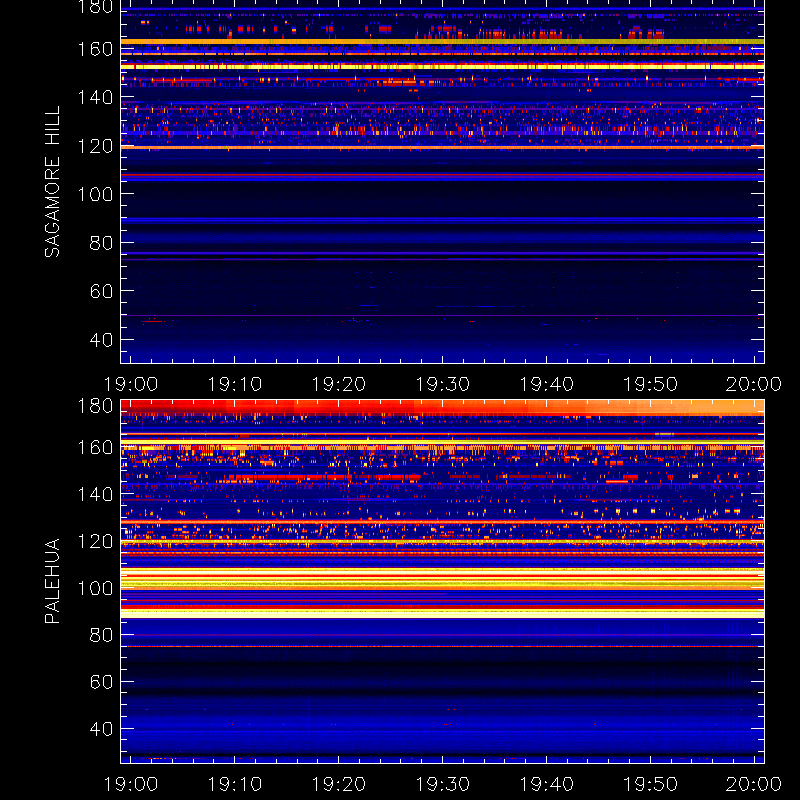Click the 19:20 time label under the Sagamore Hill plot
Image resolution: width=800 pixels, height=800 pixels.
(339, 384)
